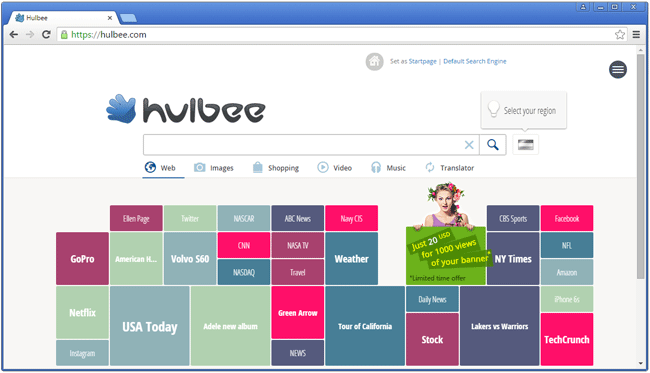Open the on-screen keyboard icon
Image resolution: width=650 pixels, height=373 pixels.
pos(525,145)
